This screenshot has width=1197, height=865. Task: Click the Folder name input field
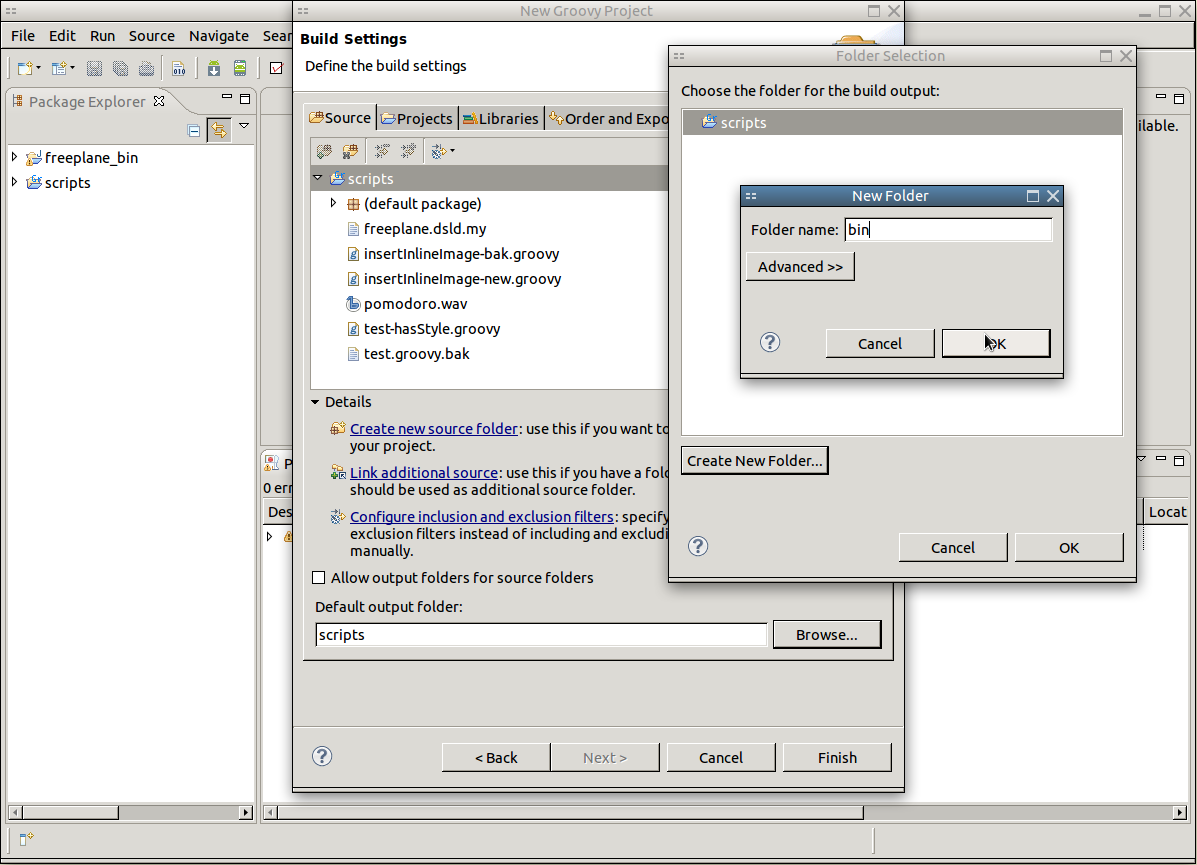[x=948, y=230]
